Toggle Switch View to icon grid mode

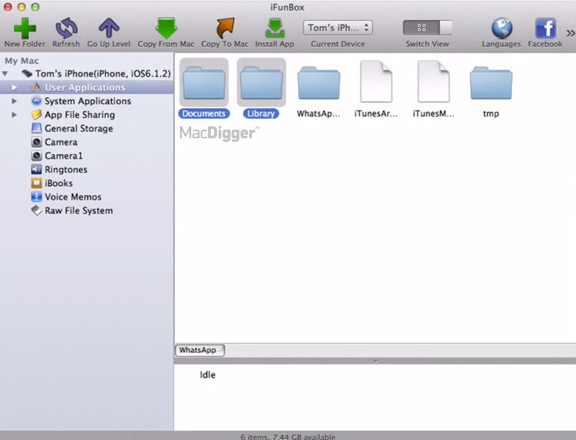click(x=421, y=28)
